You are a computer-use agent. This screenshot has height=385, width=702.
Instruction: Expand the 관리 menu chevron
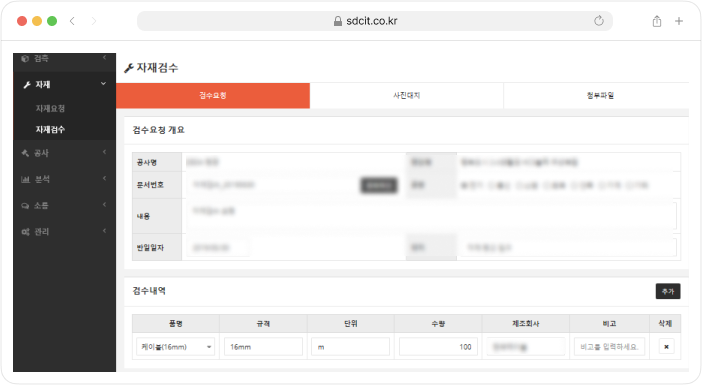click(104, 231)
